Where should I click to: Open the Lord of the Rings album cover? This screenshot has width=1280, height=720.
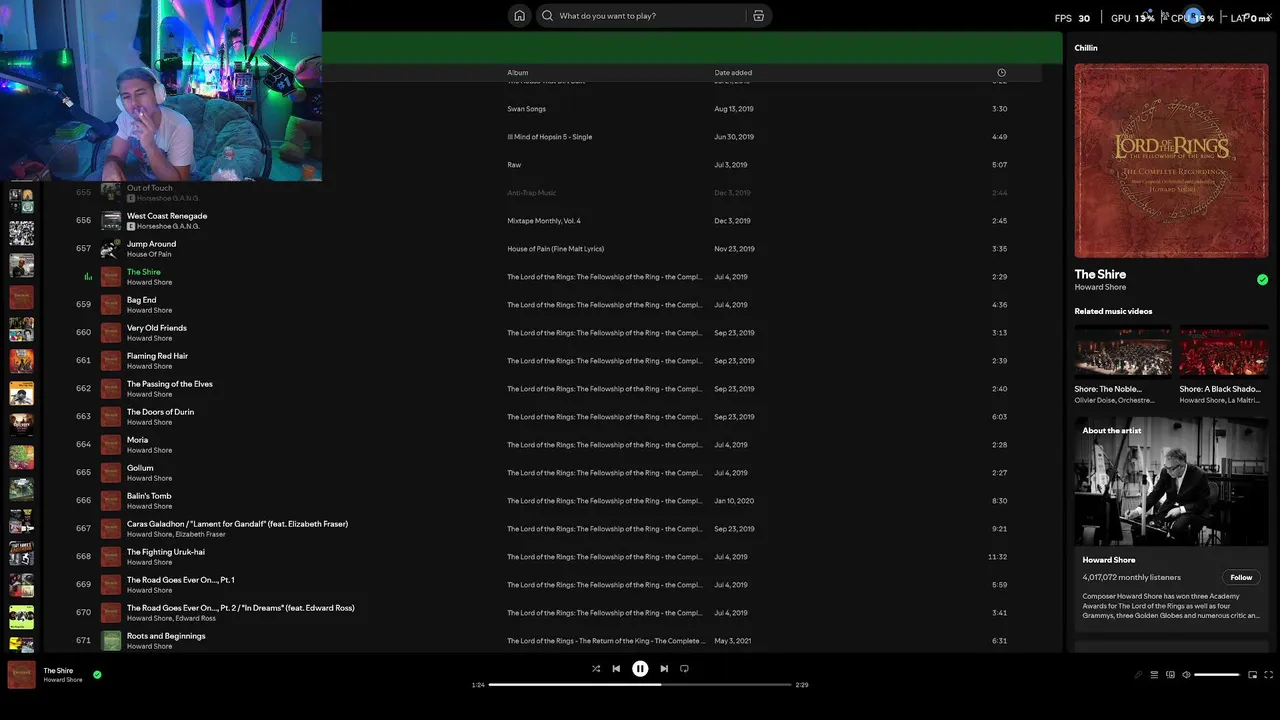(1171, 161)
